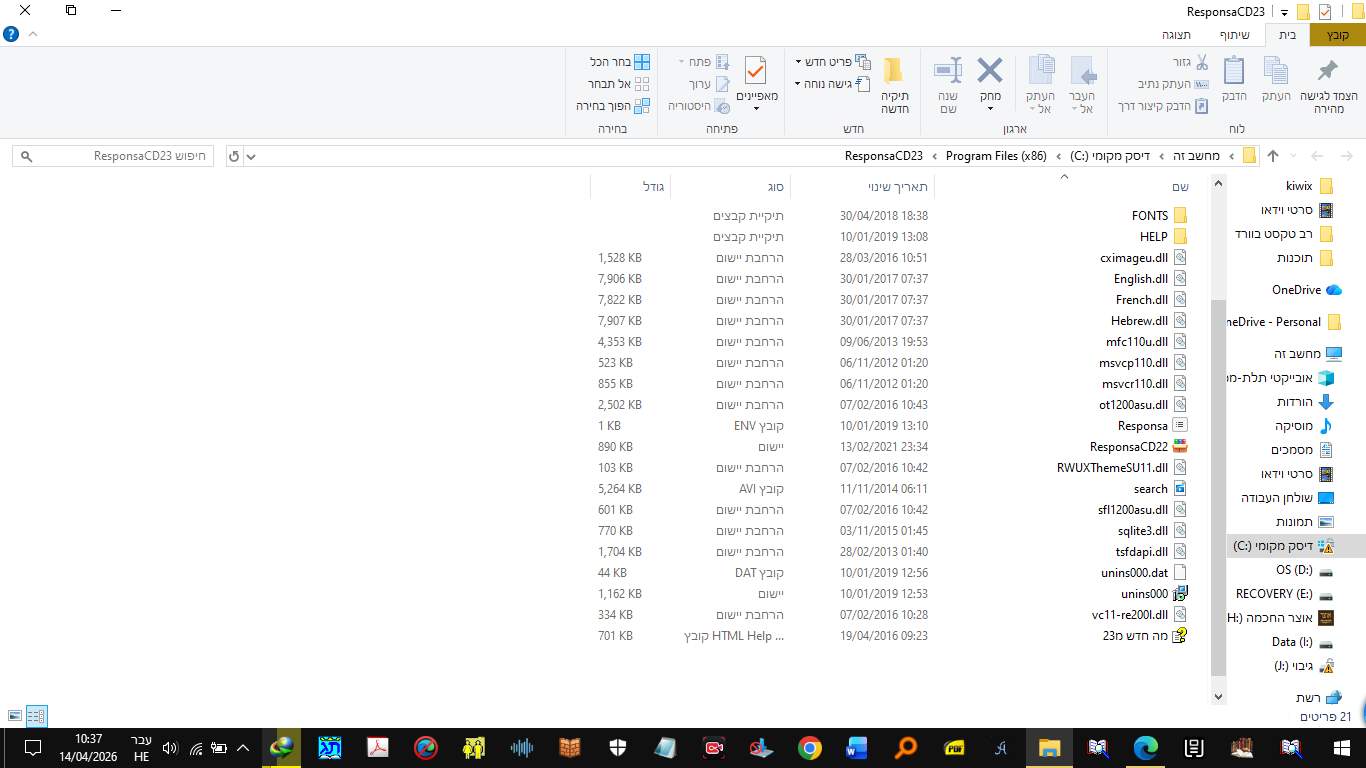Open the New item (פריט חדש) dropdown
This screenshot has width=1366, height=768.
pos(832,62)
